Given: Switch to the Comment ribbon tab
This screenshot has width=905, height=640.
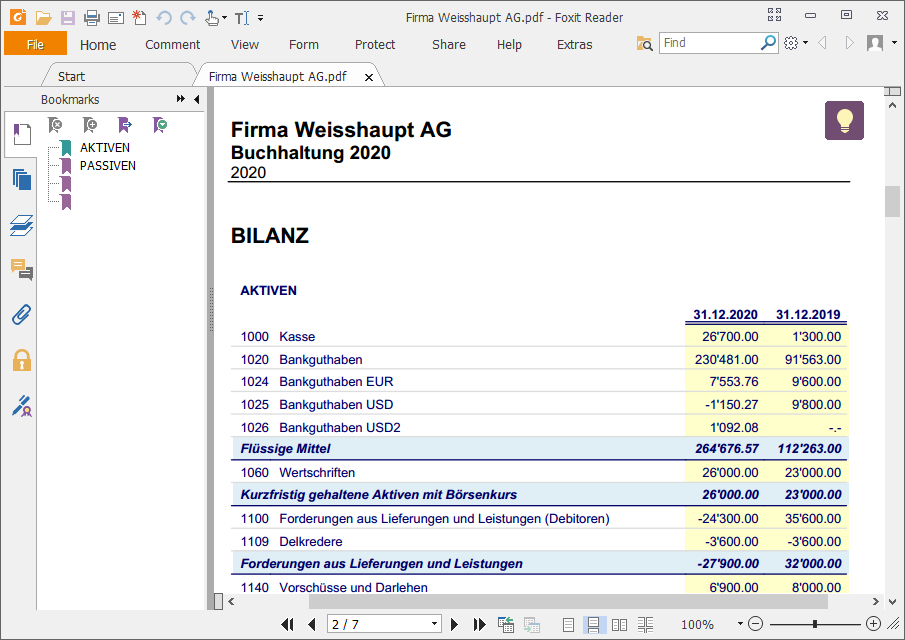Looking at the screenshot, I should pos(172,44).
